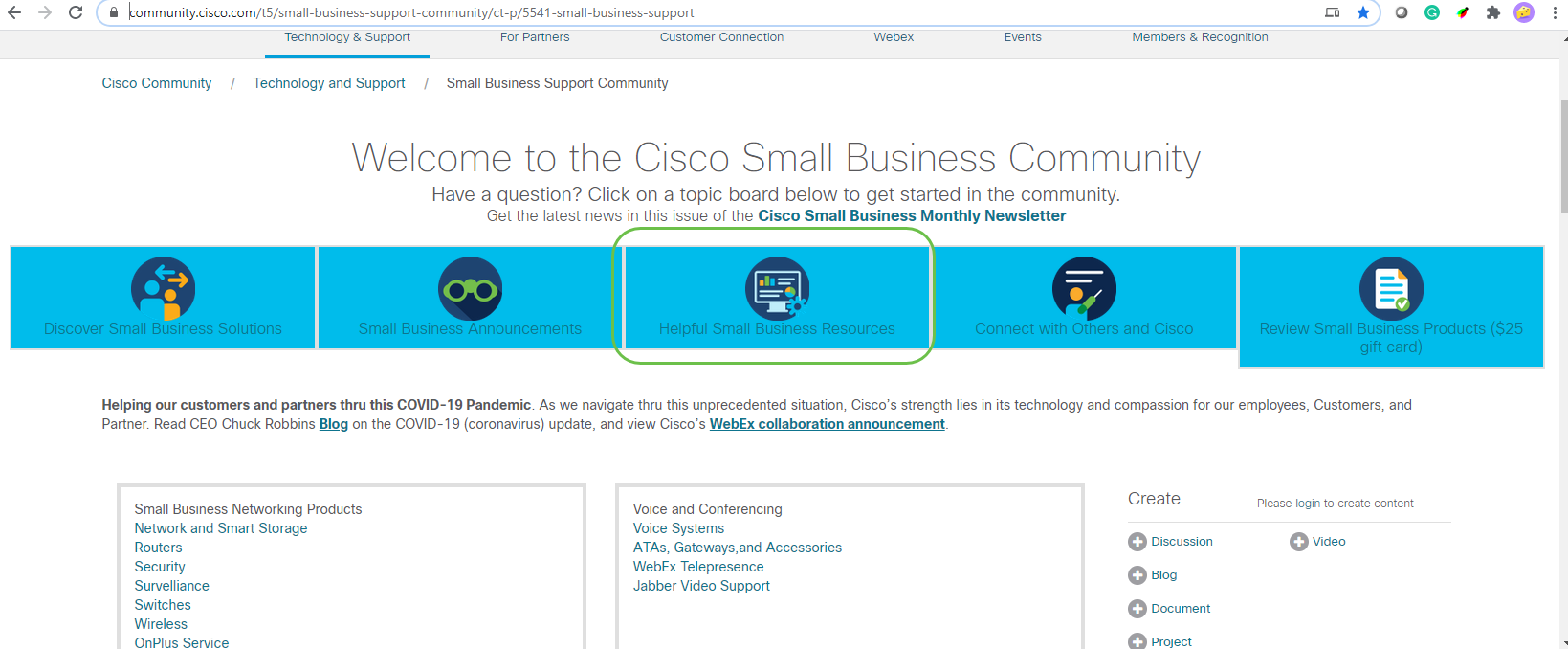Click plus icon next to Blog
This screenshot has width=1568, height=649.
tap(1137, 575)
